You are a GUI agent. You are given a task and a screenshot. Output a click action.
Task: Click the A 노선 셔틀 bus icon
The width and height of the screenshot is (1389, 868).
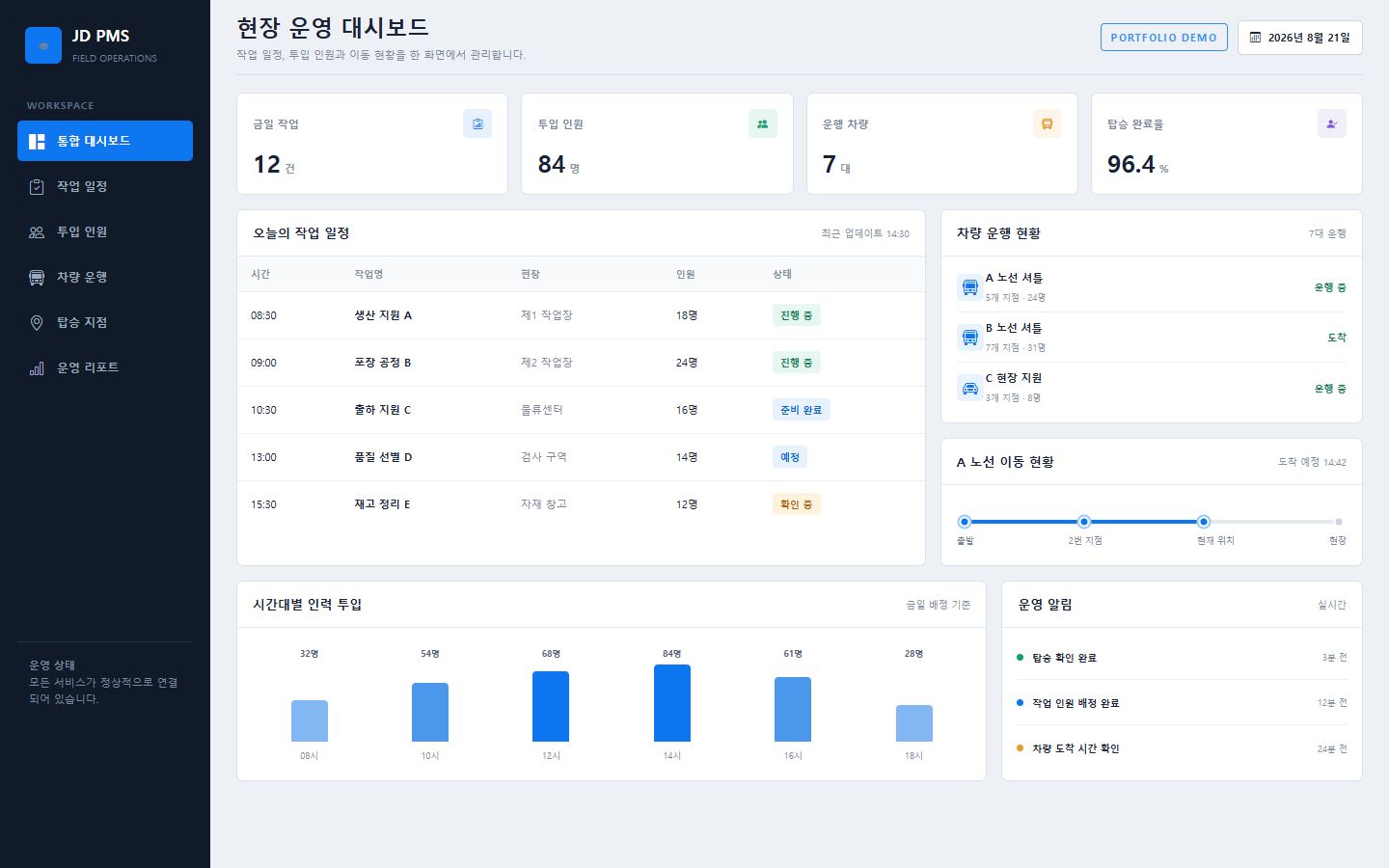[969, 287]
